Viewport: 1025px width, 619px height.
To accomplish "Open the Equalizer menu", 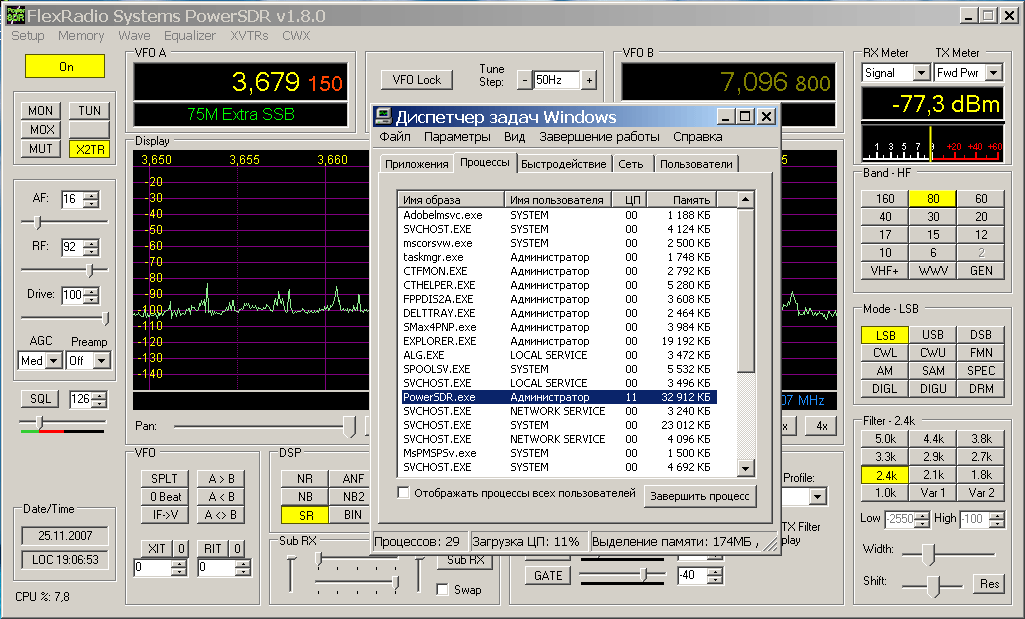I will coord(190,36).
